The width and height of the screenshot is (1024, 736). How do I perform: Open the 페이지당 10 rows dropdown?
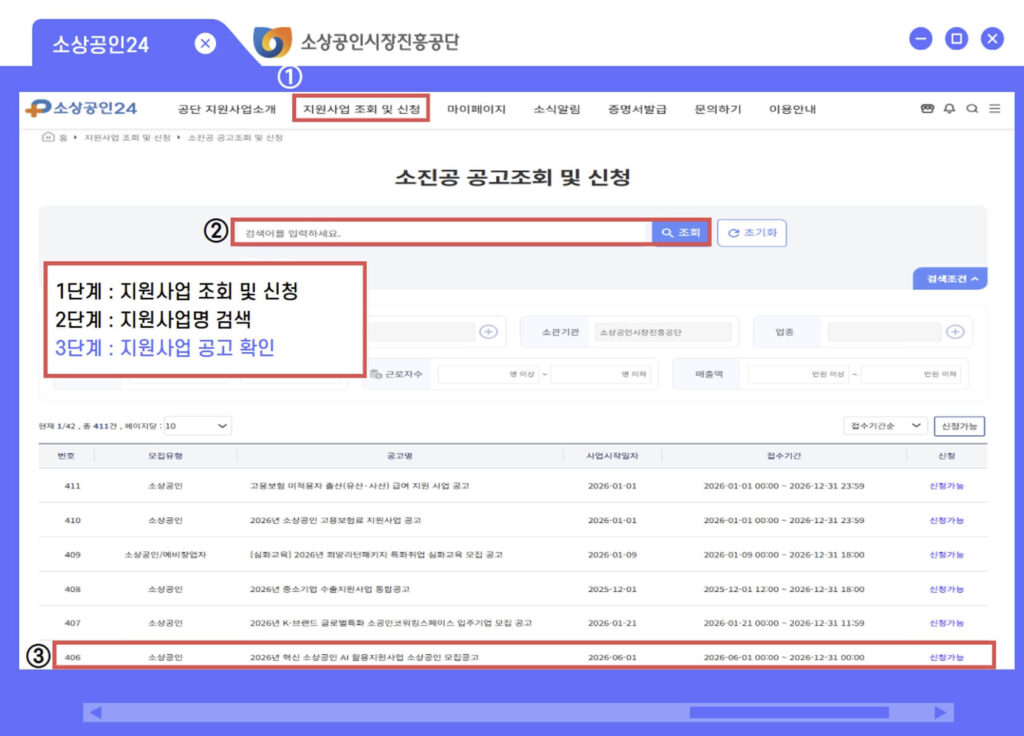click(197, 426)
